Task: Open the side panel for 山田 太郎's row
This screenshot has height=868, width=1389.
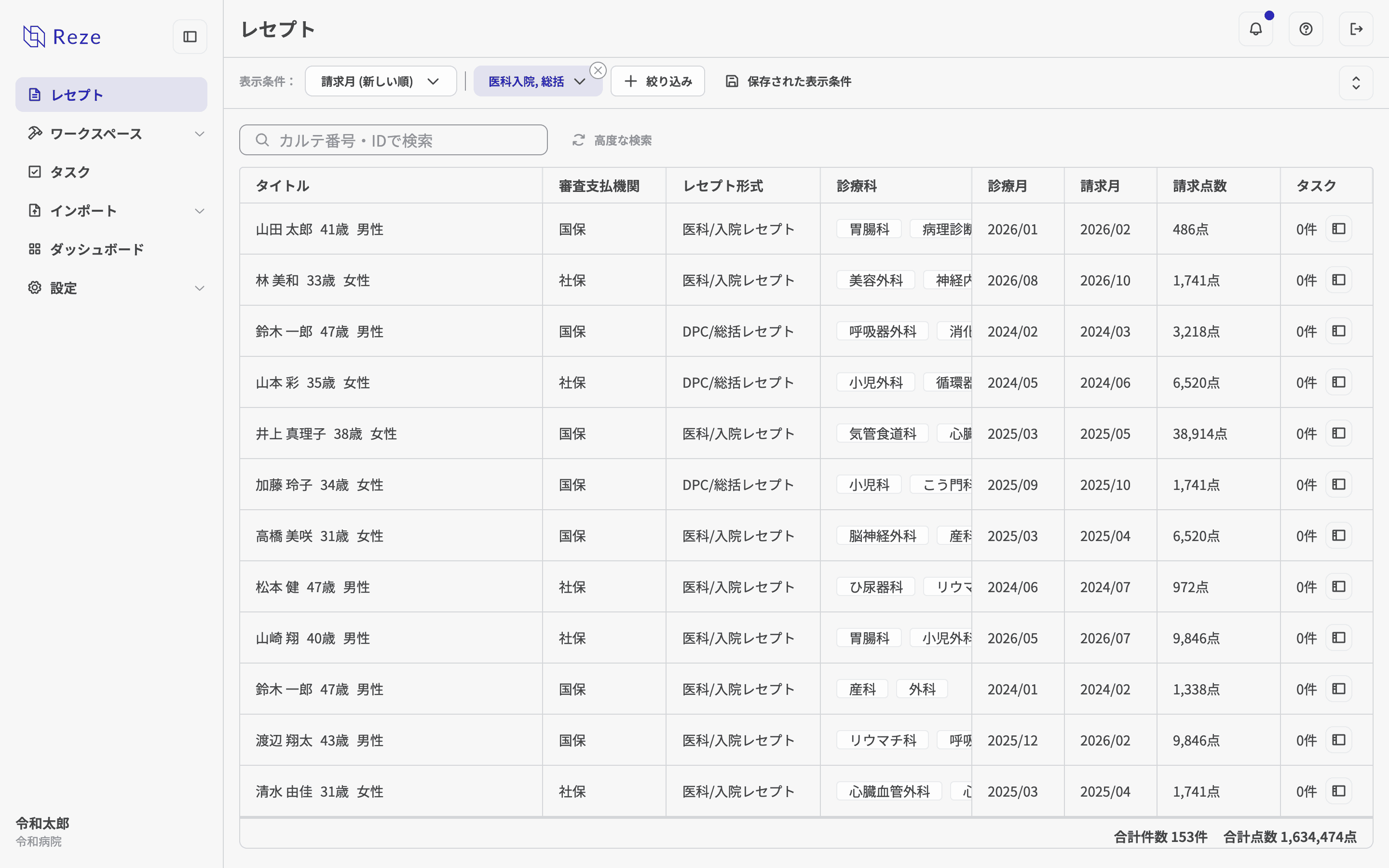Action: 1338,229
